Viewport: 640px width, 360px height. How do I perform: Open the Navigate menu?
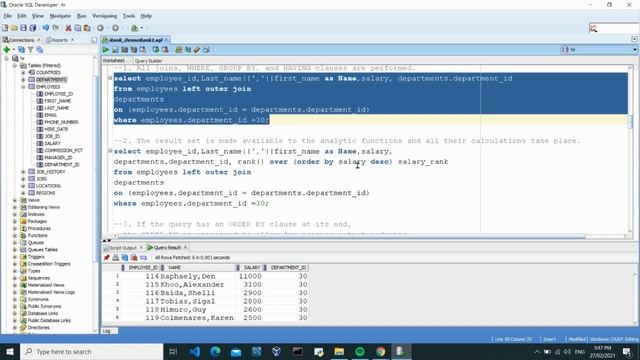(x=60, y=16)
